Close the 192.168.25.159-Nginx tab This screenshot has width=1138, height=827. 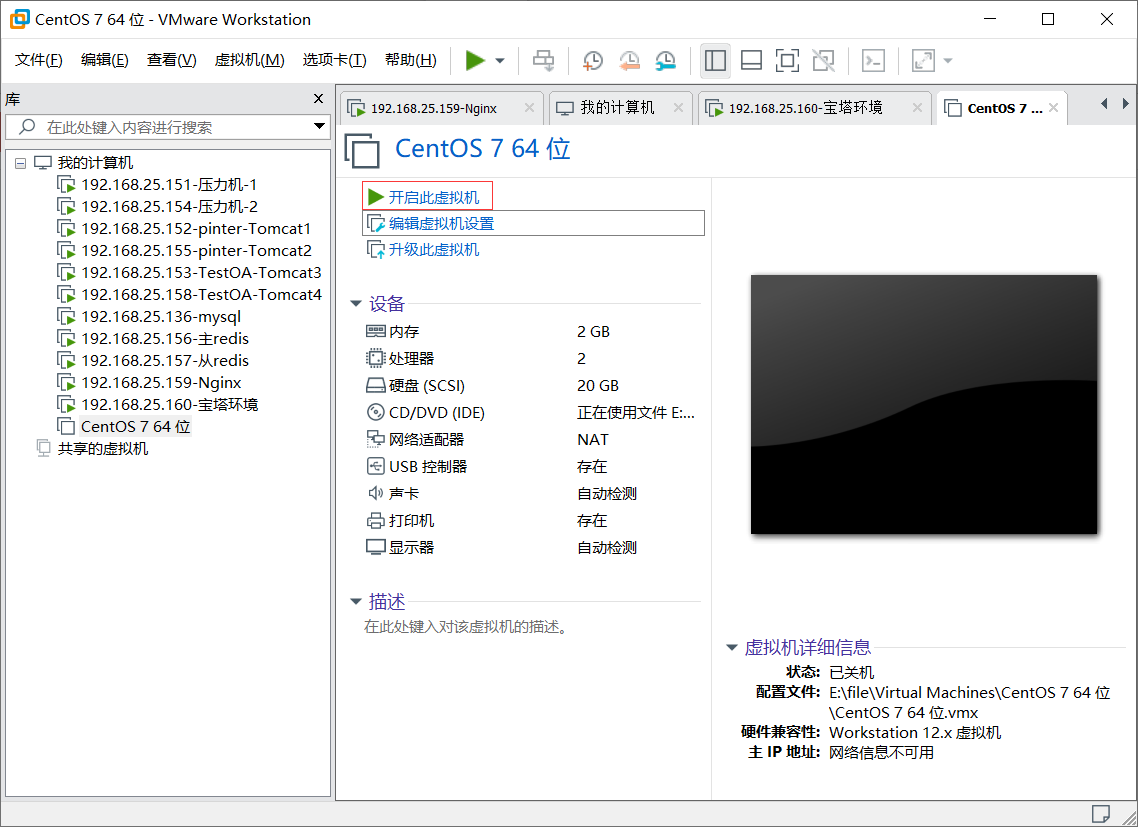pos(529,107)
